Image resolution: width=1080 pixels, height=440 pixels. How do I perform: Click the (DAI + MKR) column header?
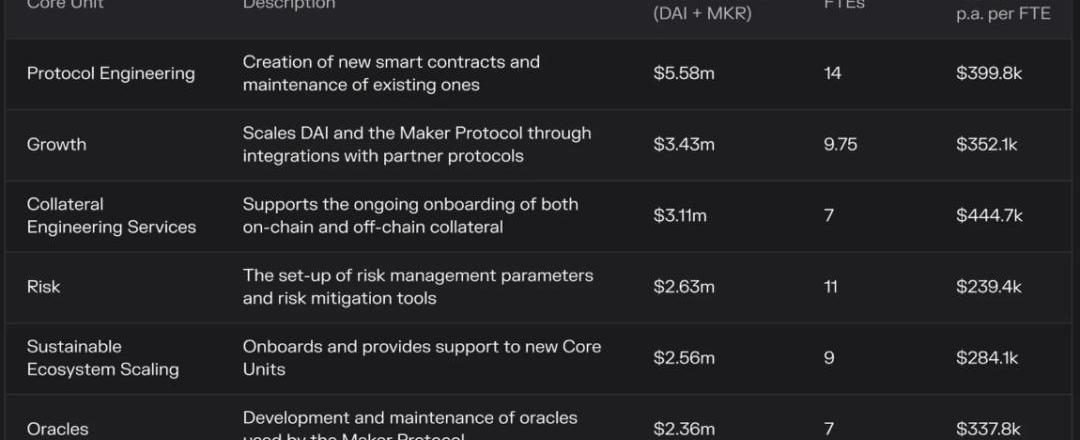click(x=702, y=14)
